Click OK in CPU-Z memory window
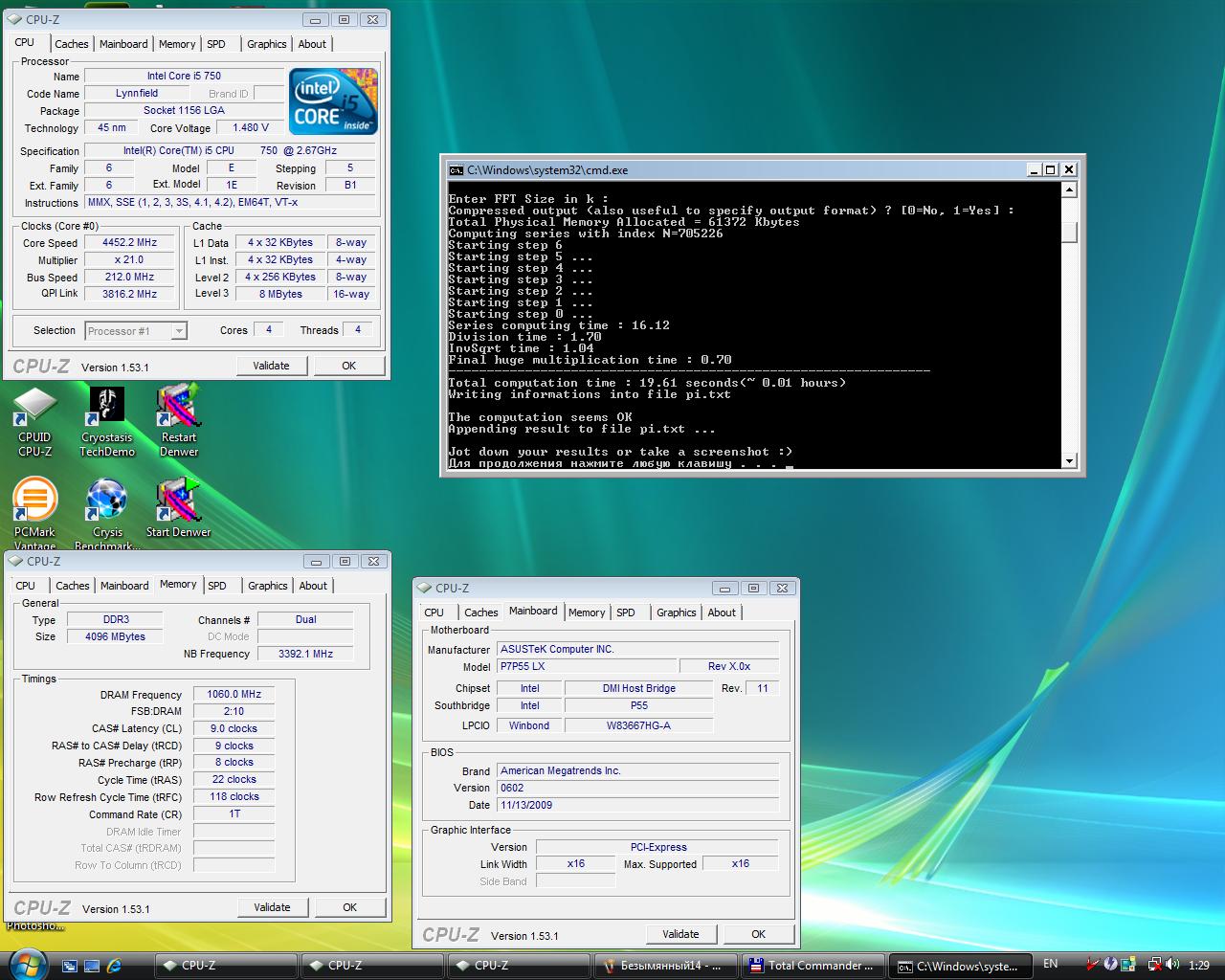The height and width of the screenshot is (980, 1225). (350, 907)
